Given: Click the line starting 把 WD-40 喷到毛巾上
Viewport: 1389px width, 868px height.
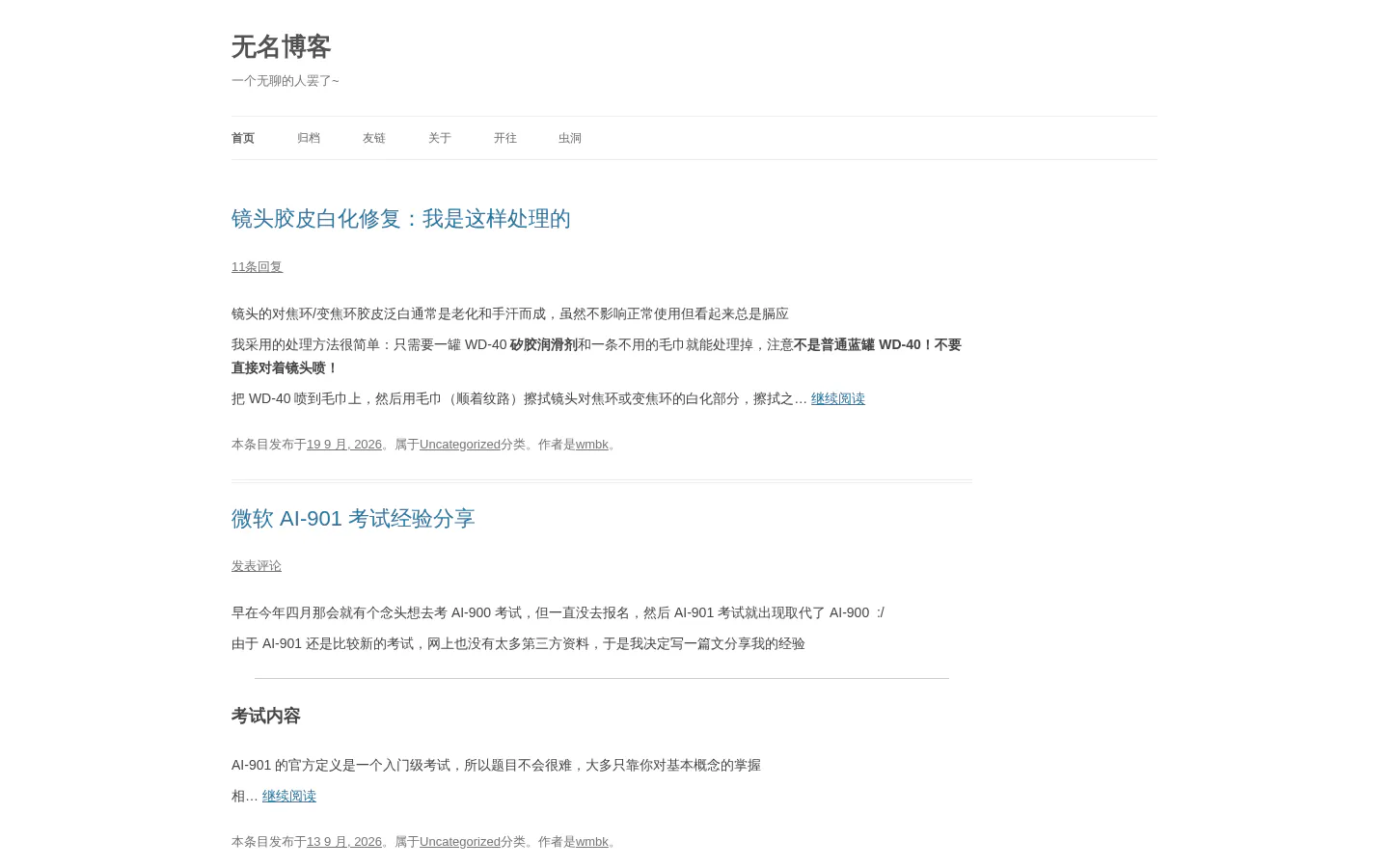Looking at the screenshot, I should [x=519, y=398].
